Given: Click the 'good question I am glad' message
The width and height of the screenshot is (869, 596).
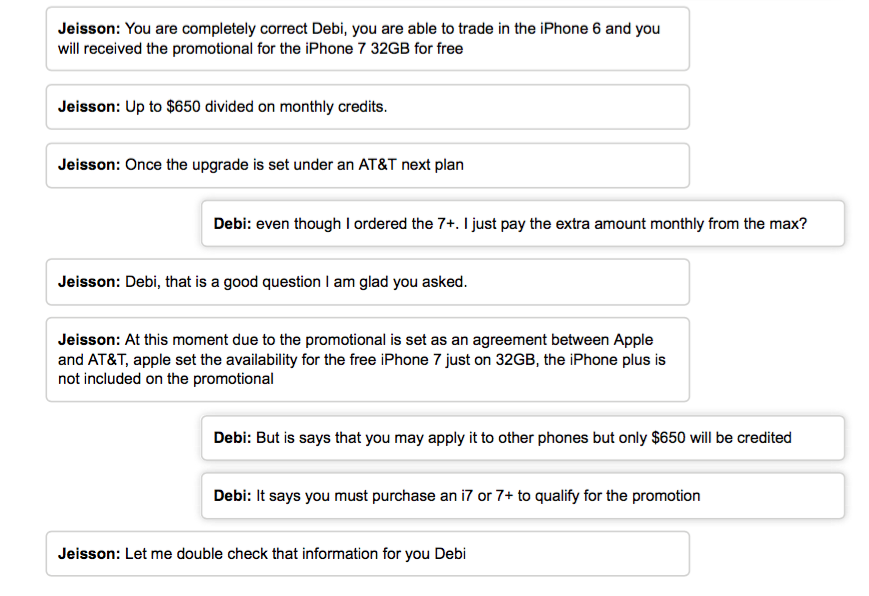Looking at the screenshot, I should tap(367, 282).
